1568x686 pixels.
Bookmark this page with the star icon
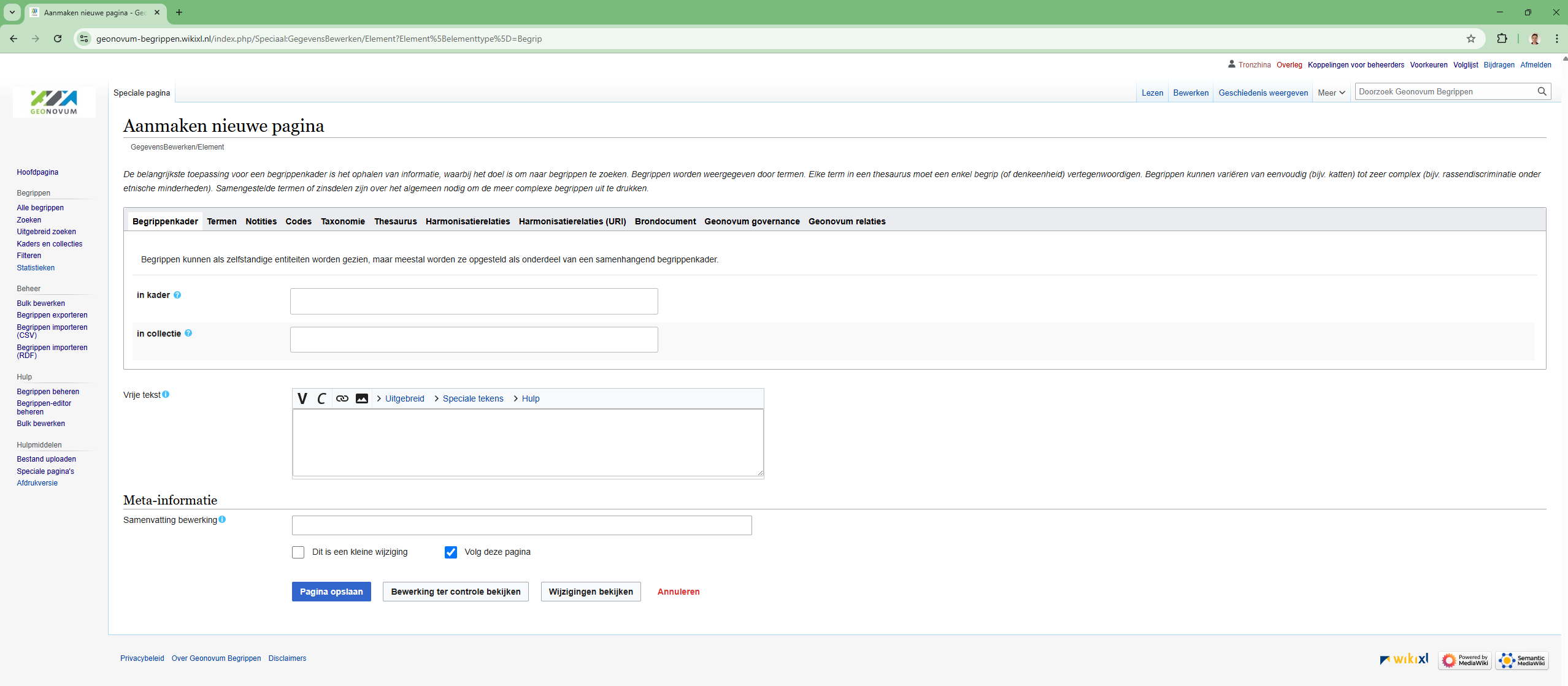[x=1471, y=39]
